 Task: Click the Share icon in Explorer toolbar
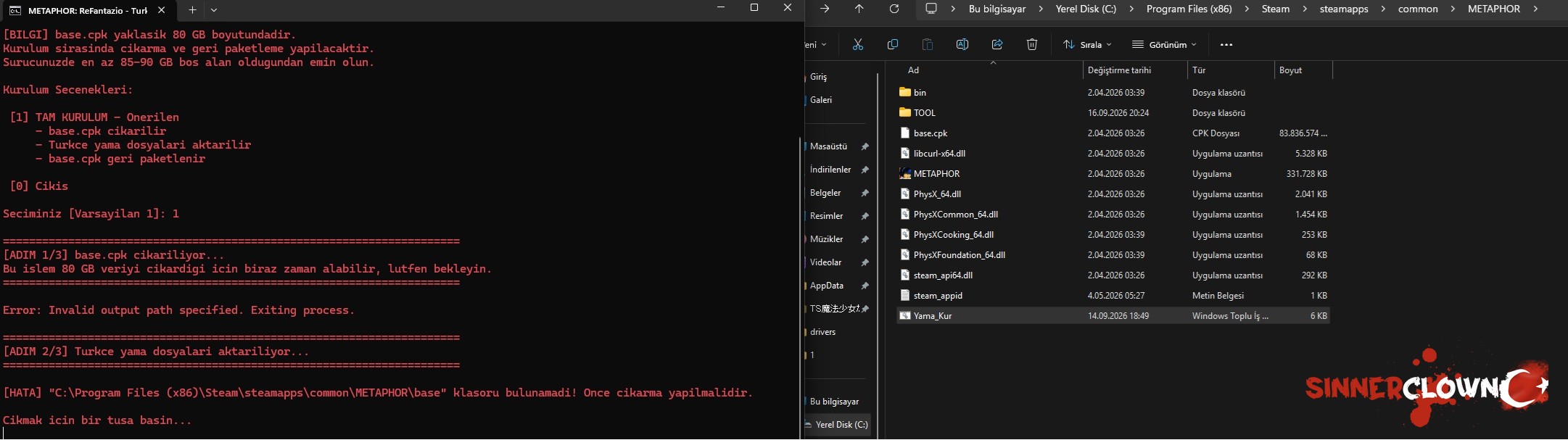coord(997,45)
